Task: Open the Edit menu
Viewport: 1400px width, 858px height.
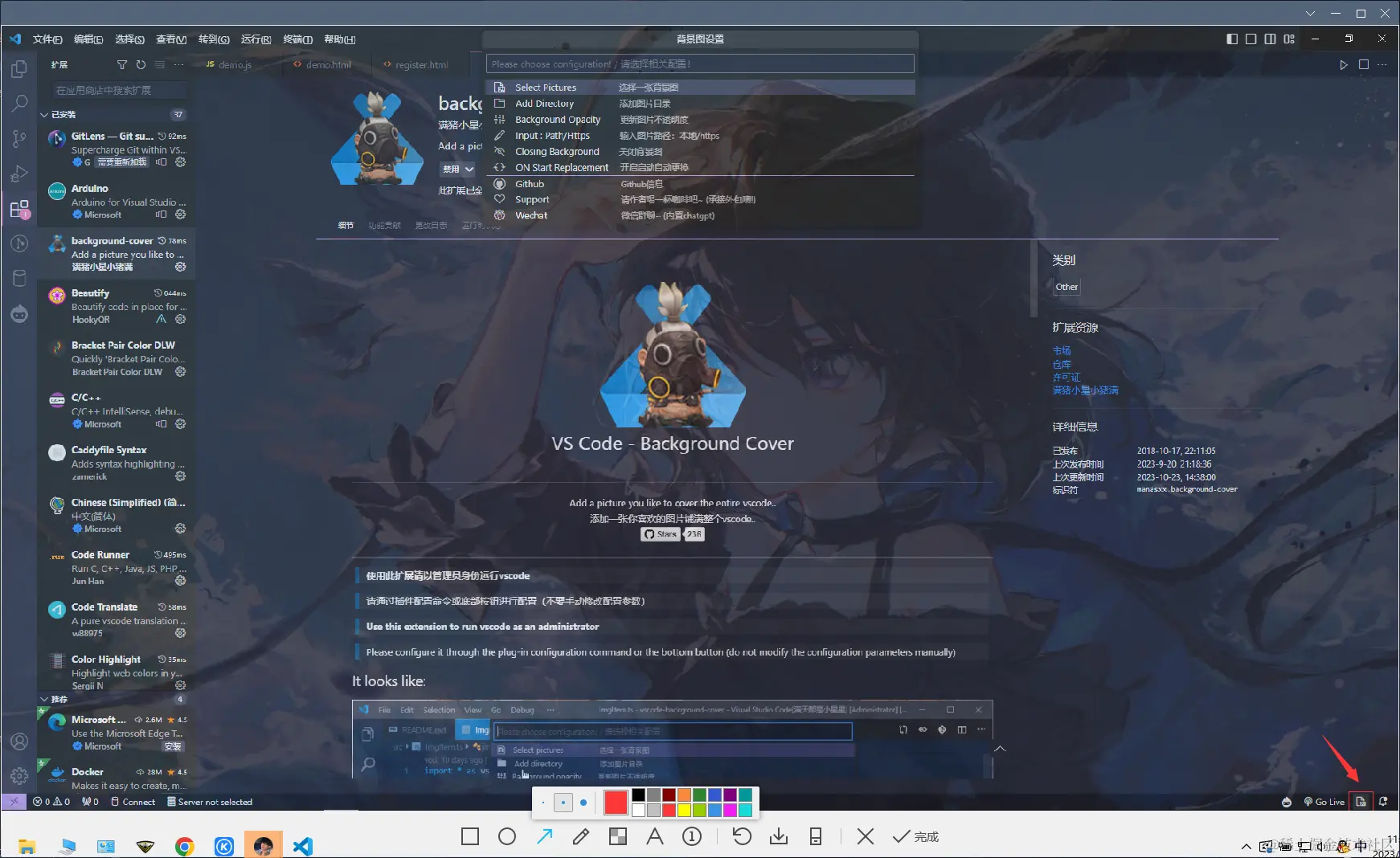Action: coord(88,39)
